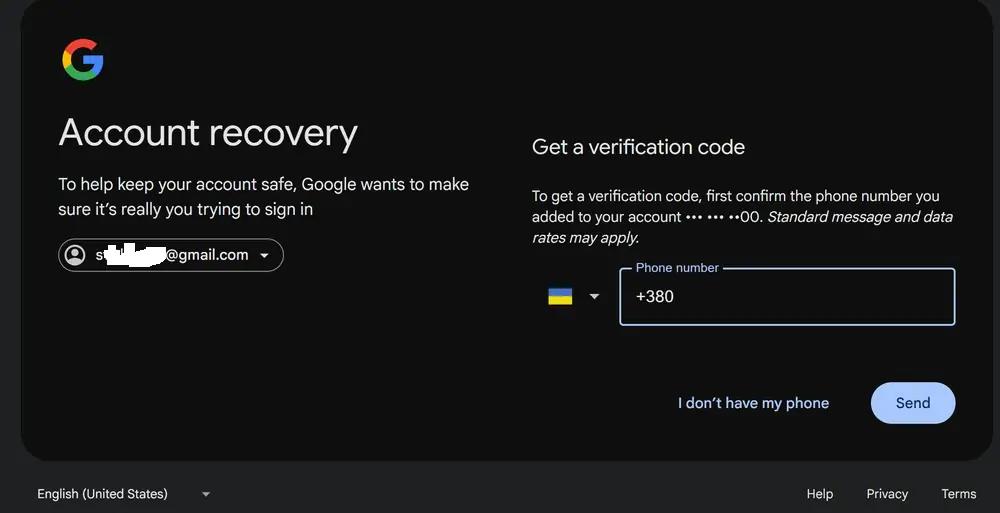This screenshot has height=513, width=1000.
Task: Click the "I don't have my phone" link
Action: pos(753,403)
